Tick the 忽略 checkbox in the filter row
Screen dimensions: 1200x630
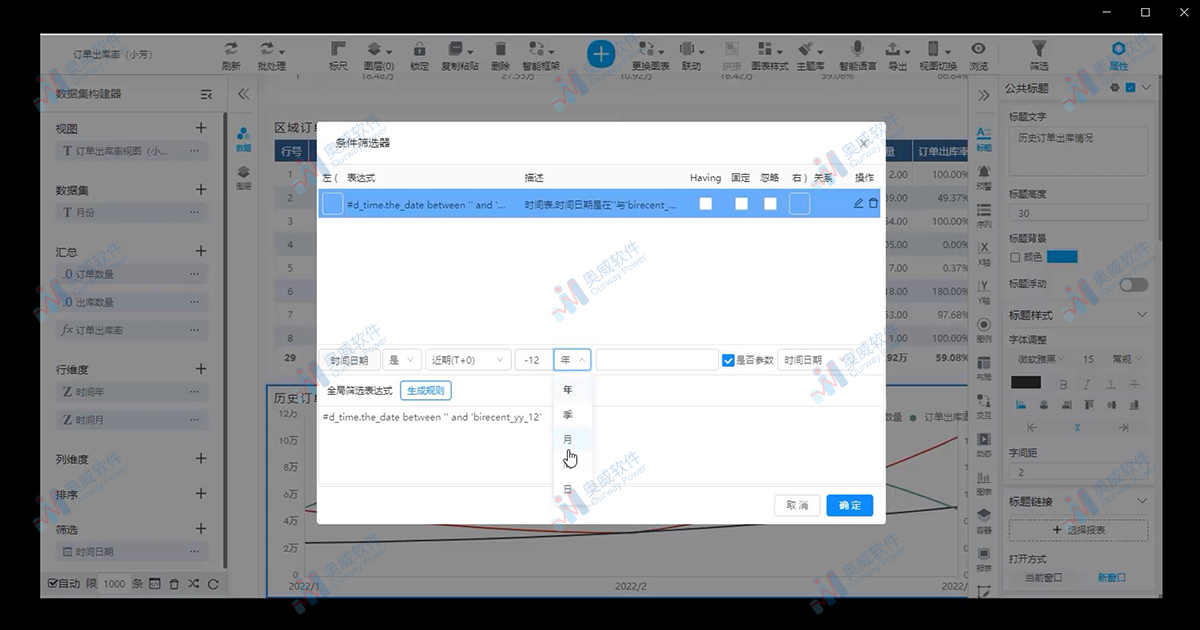(x=769, y=203)
